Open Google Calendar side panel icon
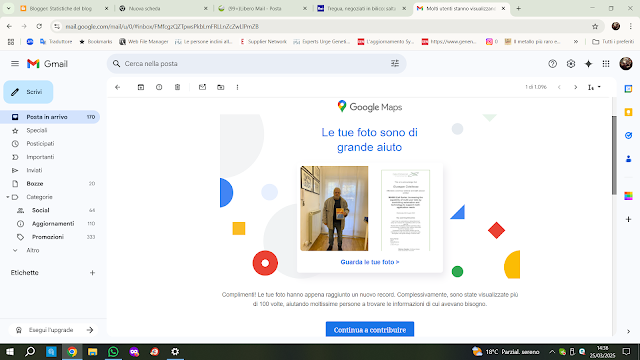The image size is (640, 360). click(628, 89)
